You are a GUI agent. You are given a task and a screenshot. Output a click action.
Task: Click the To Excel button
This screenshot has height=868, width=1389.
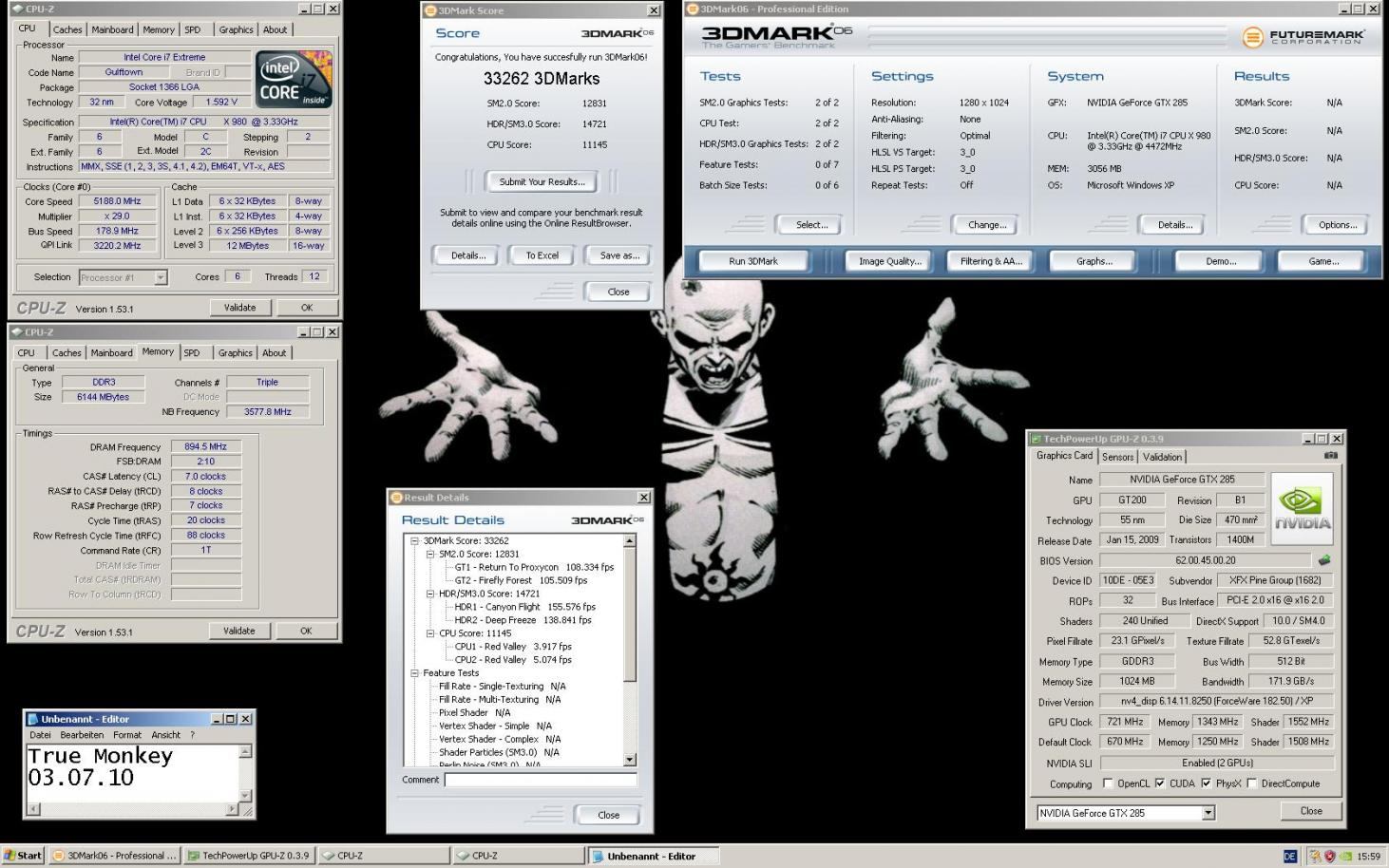point(542,255)
